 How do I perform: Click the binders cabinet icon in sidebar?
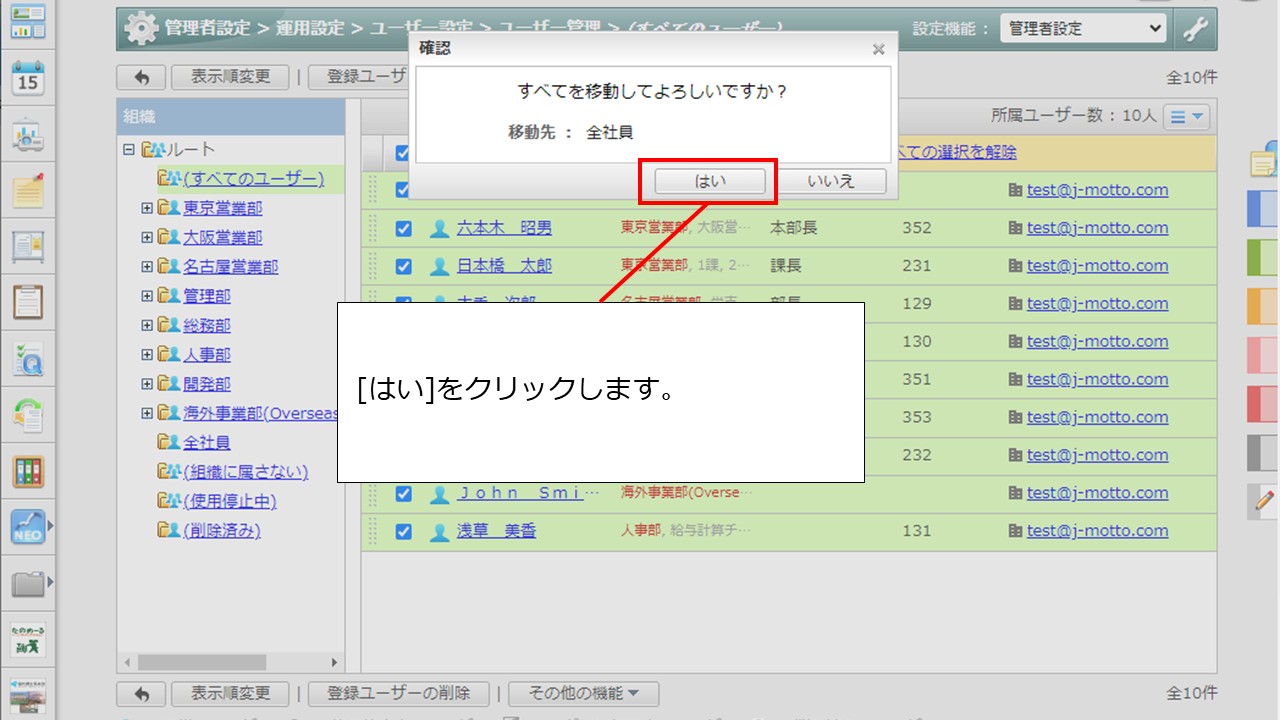27,471
